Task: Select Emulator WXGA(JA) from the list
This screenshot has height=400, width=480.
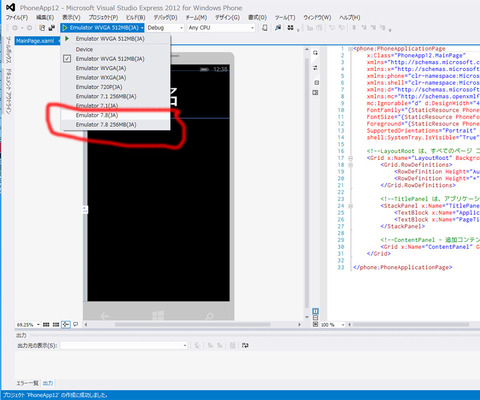Action: coord(115,77)
